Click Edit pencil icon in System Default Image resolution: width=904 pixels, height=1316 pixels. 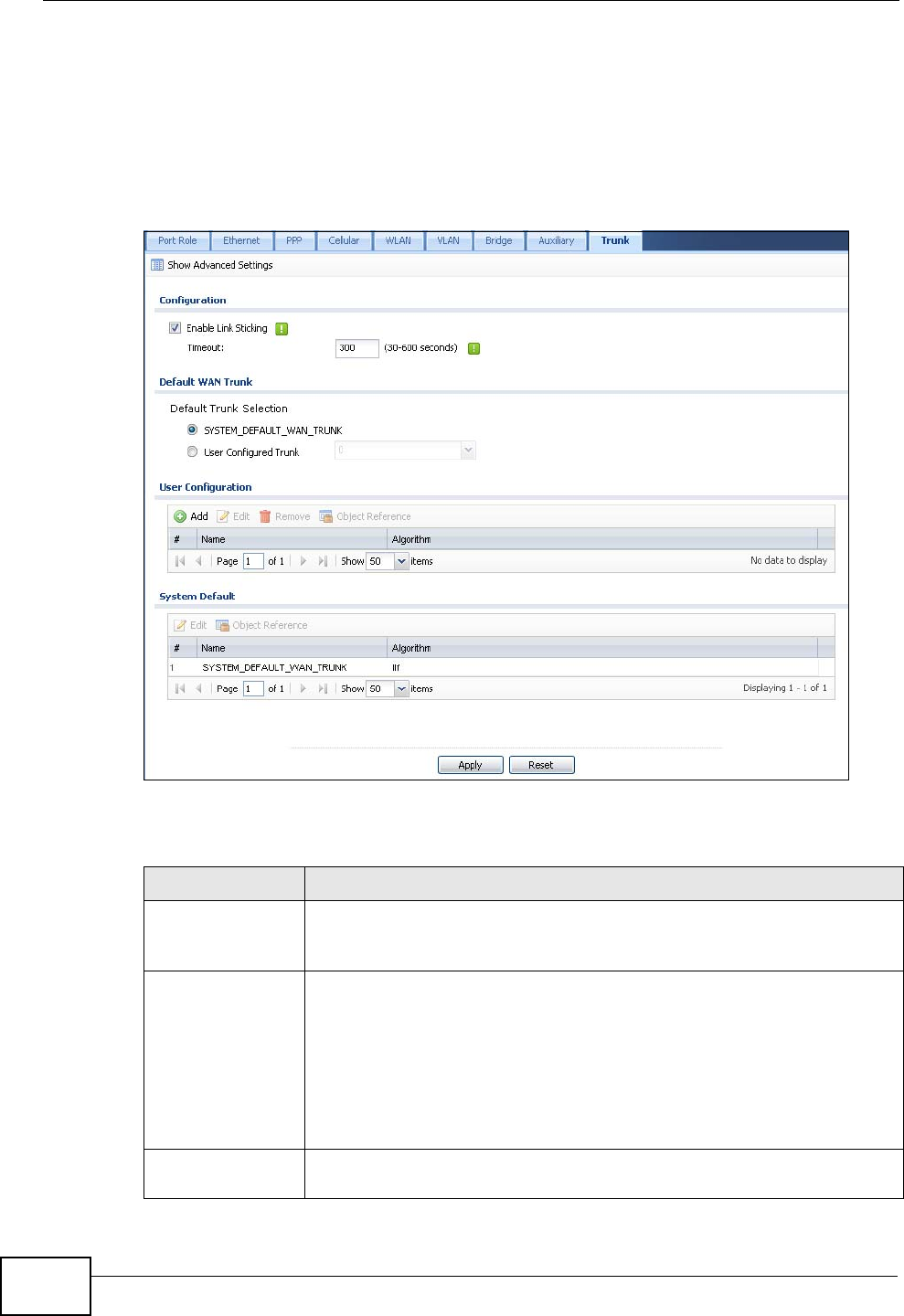[x=180, y=625]
